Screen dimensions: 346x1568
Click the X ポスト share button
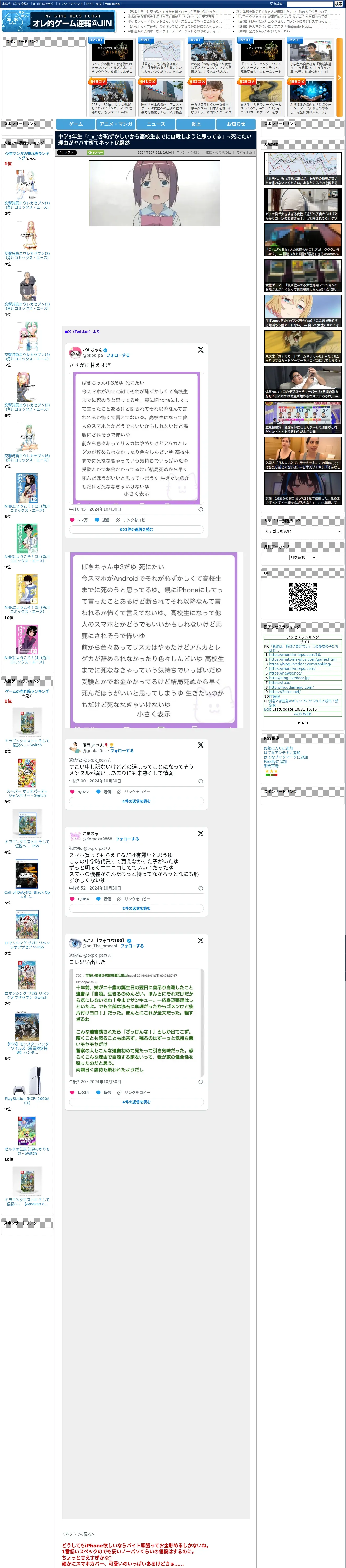pyautogui.click(x=67, y=153)
